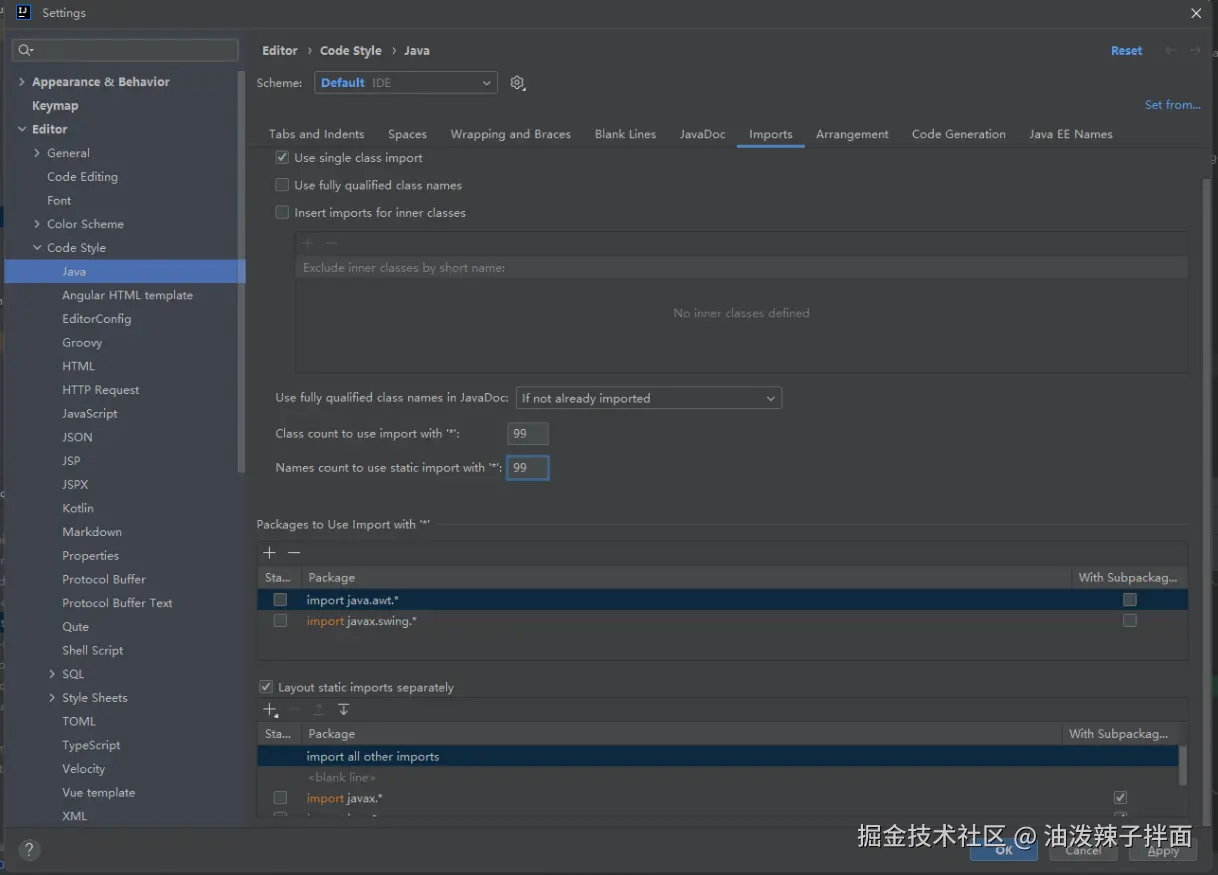The height and width of the screenshot is (875, 1218).
Task: Click the settings search field
Action: (x=125, y=50)
